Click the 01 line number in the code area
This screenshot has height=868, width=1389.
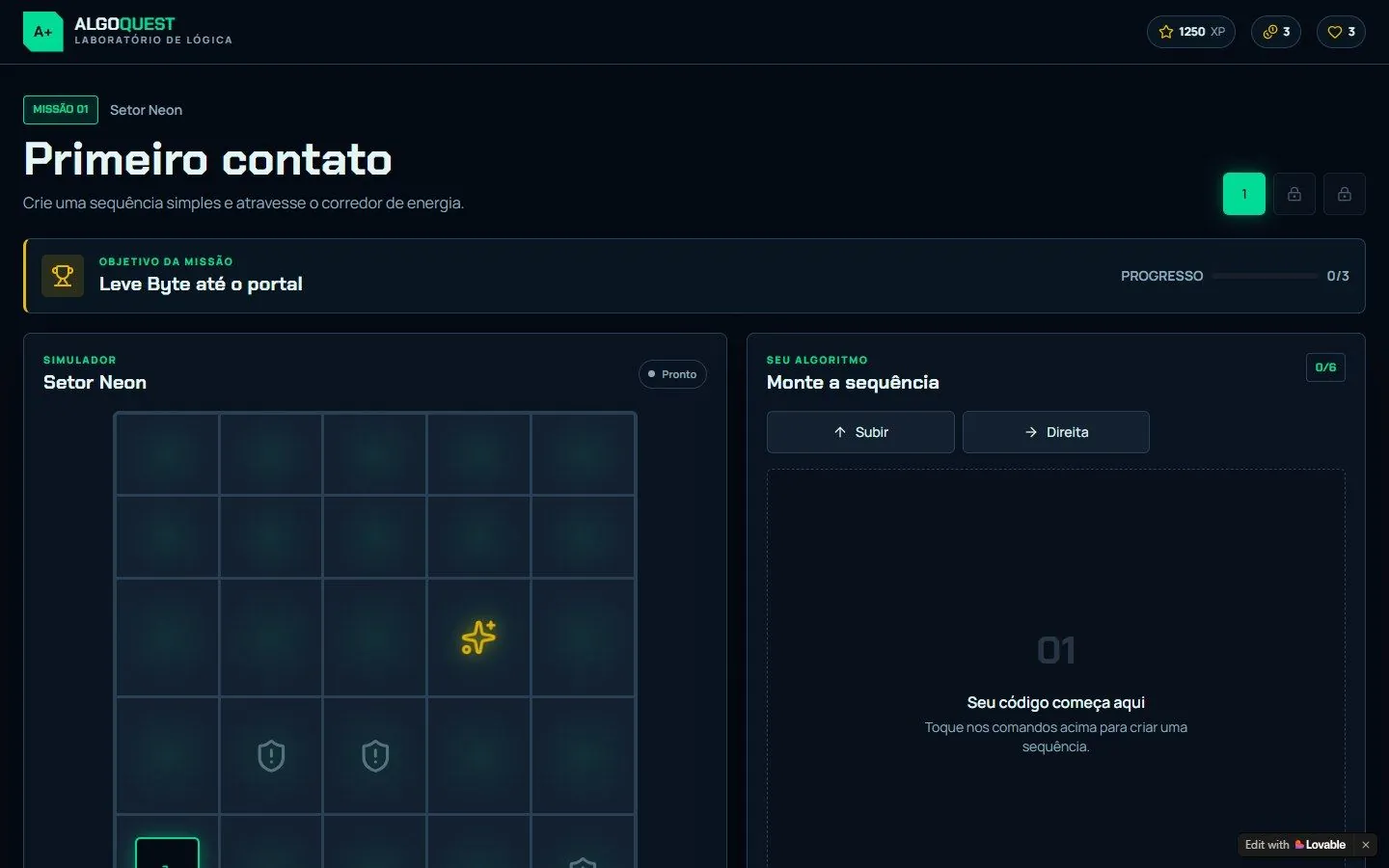(x=1056, y=651)
